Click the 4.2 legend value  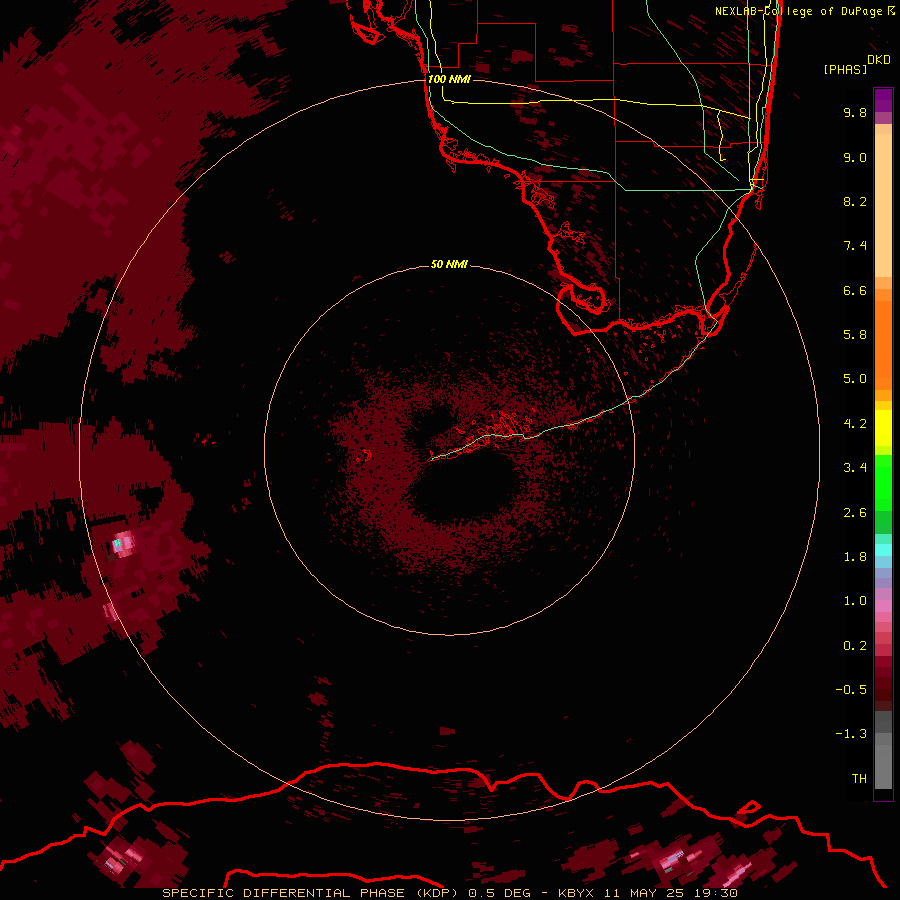[x=855, y=424]
